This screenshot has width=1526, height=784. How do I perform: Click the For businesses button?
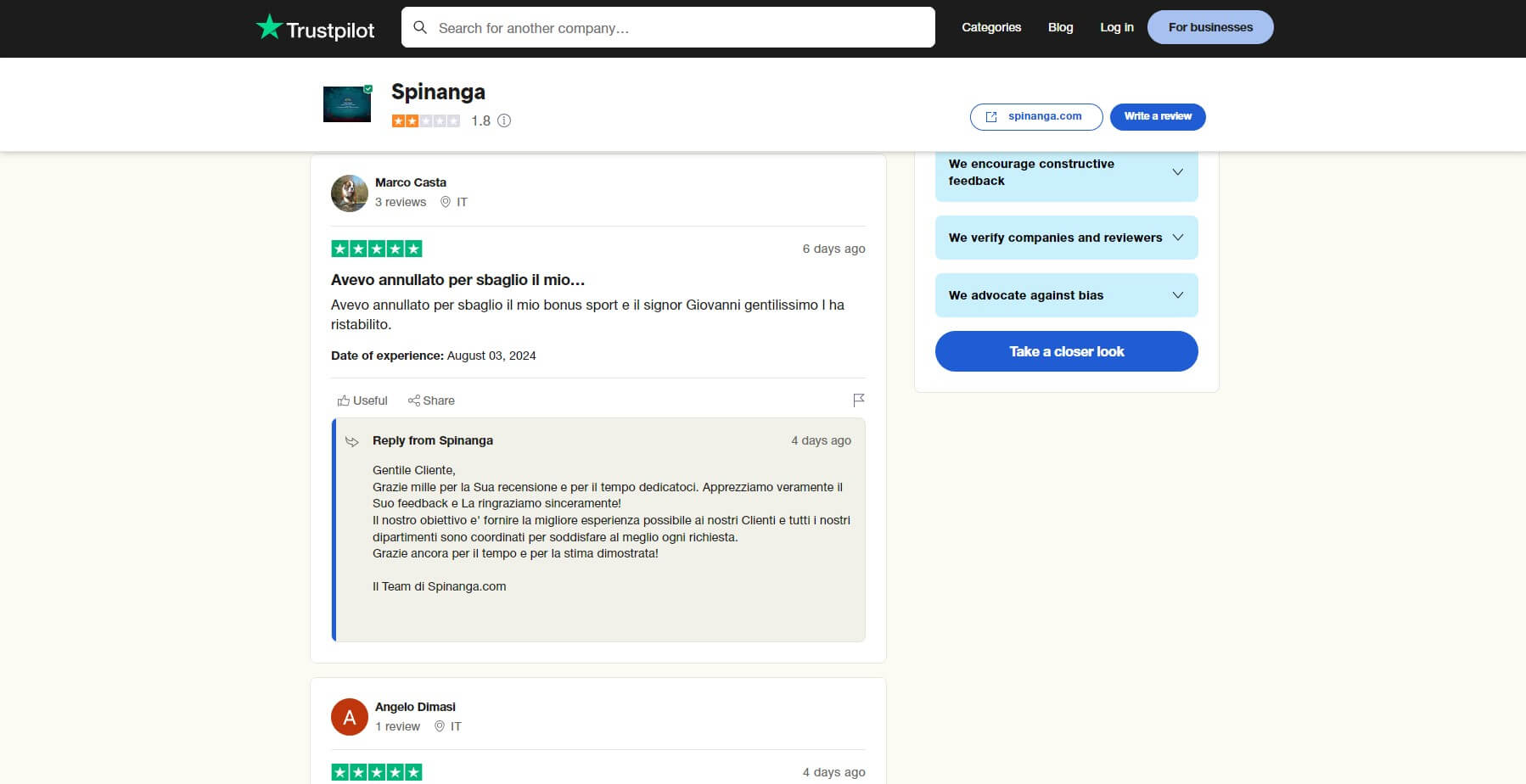click(x=1209, y=27)
